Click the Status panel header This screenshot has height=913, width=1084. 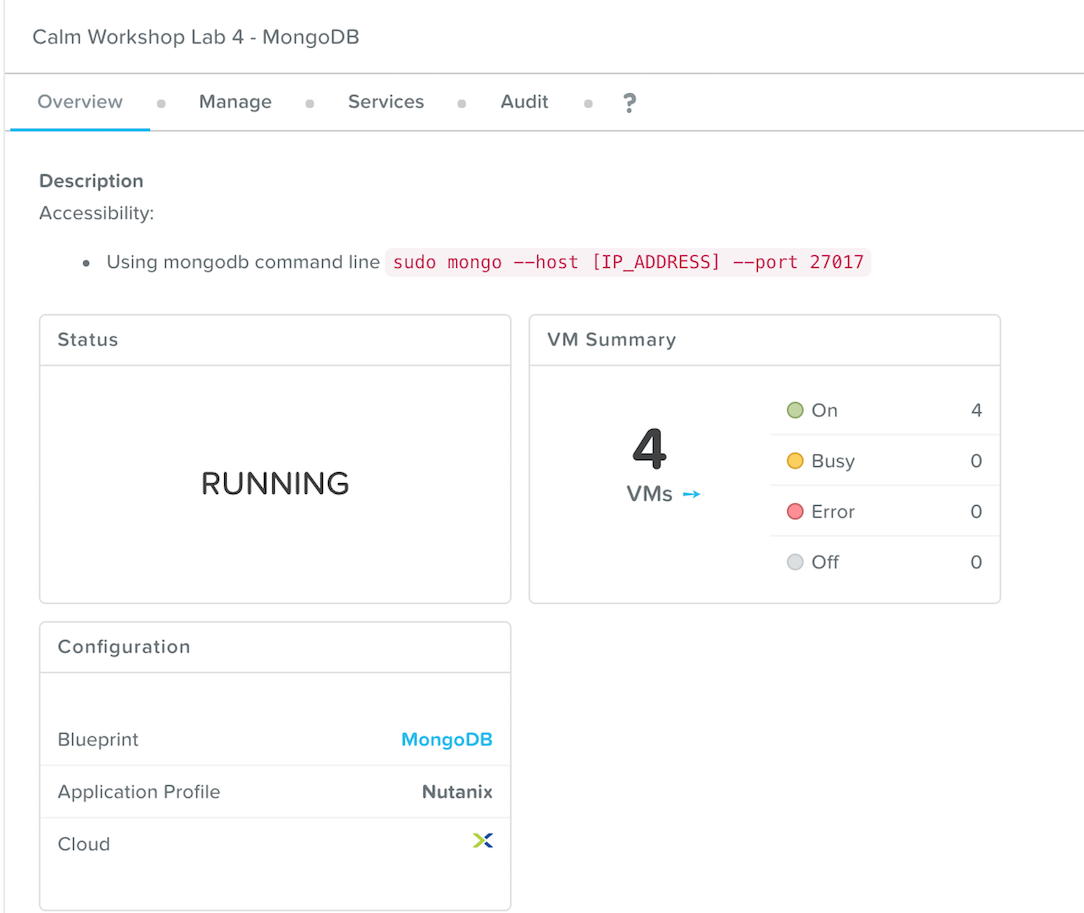[275, 340]
